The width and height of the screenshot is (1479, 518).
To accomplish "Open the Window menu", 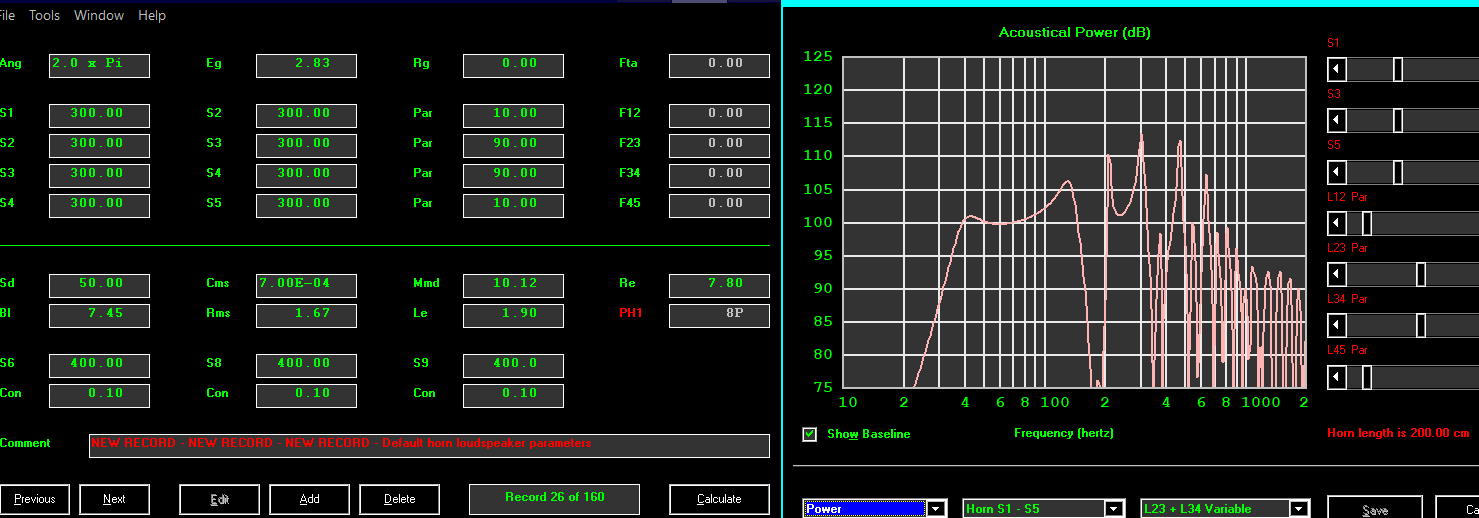I will tap(99, 15).
